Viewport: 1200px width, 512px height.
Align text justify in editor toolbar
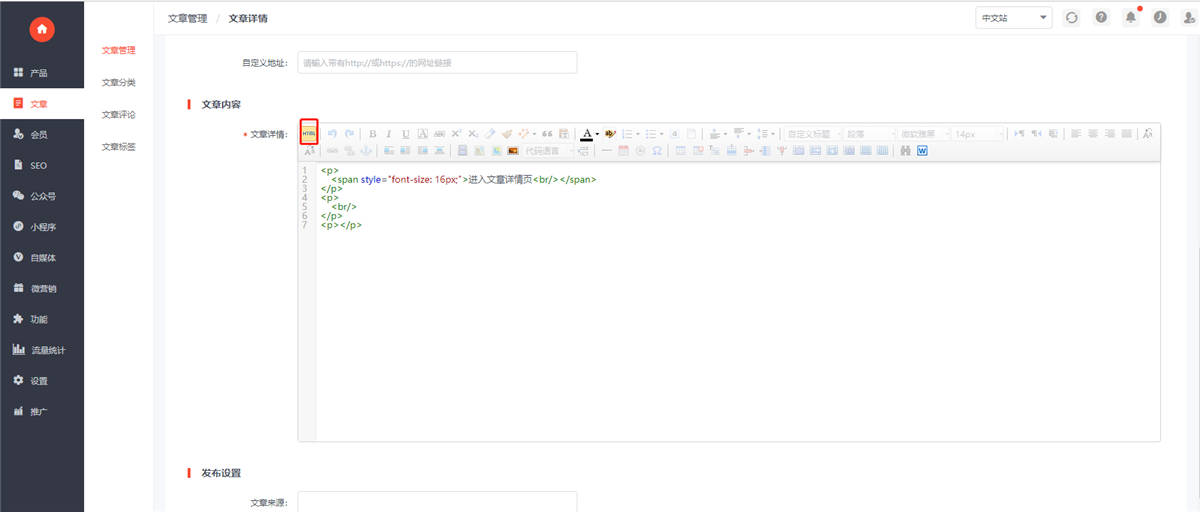coord(1127,133)
